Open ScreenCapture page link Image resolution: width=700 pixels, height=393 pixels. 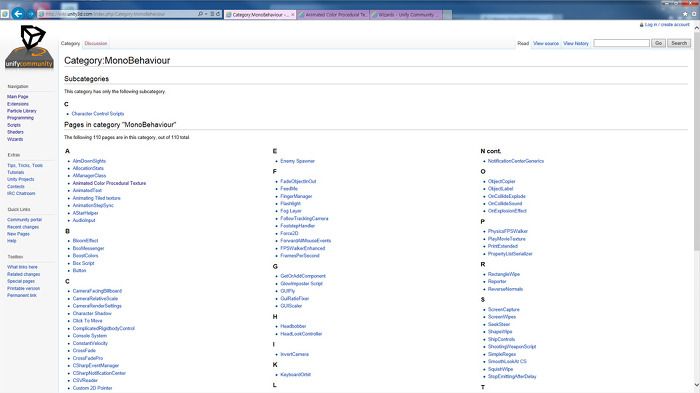(x=504, y=309)
